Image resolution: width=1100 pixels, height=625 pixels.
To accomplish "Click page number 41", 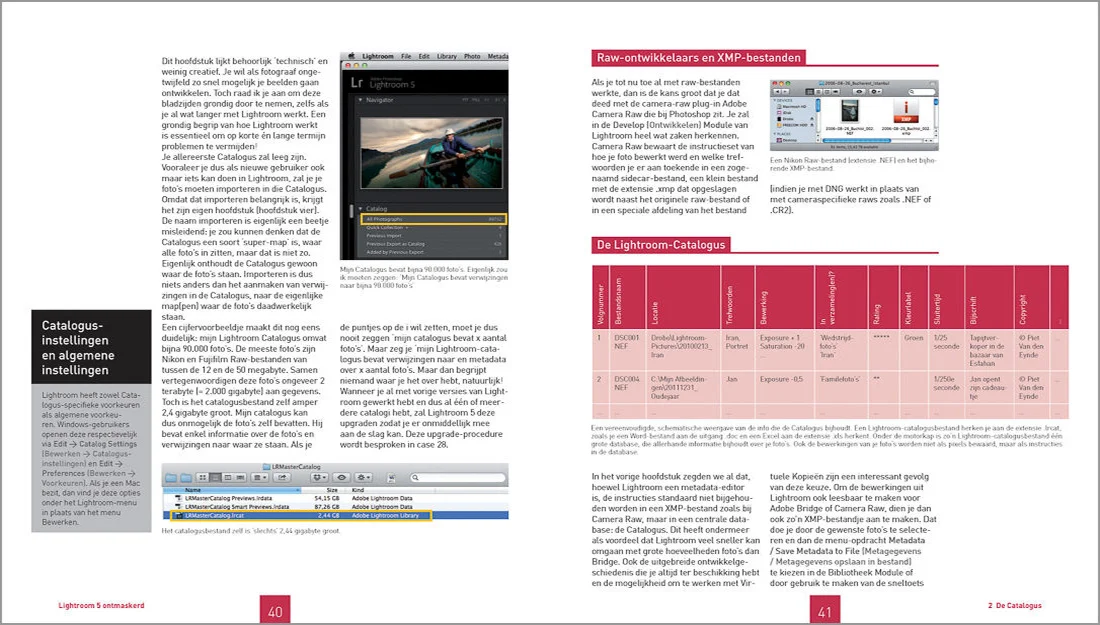I will pos(824,611).
